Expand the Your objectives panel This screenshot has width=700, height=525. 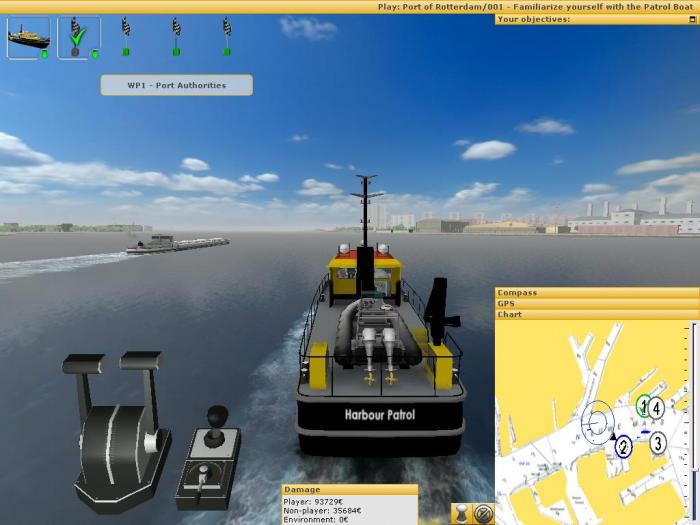coord(596,19)
